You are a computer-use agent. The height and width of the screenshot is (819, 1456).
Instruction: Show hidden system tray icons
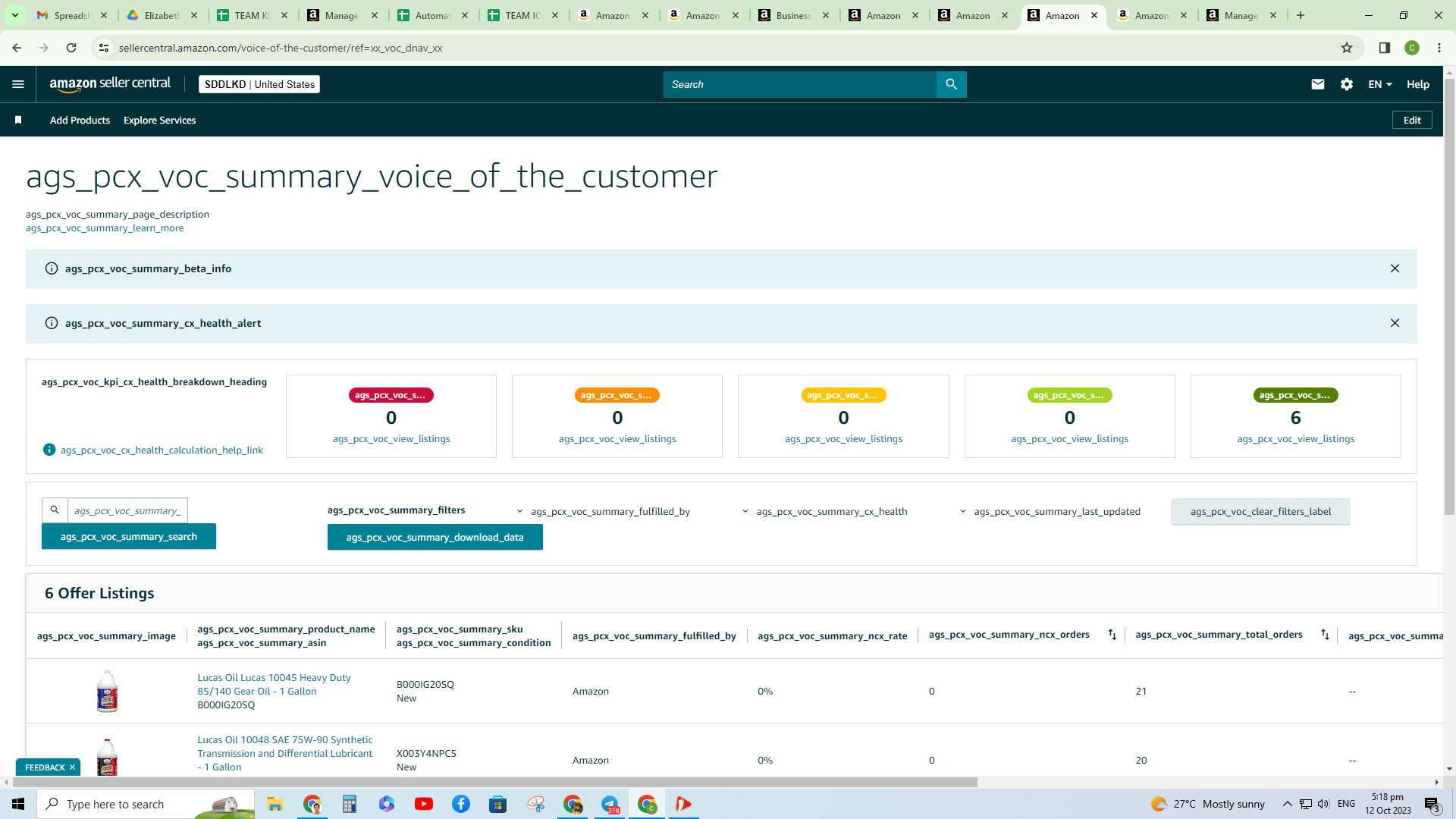pyautogui.click(x=1287, y=804)
